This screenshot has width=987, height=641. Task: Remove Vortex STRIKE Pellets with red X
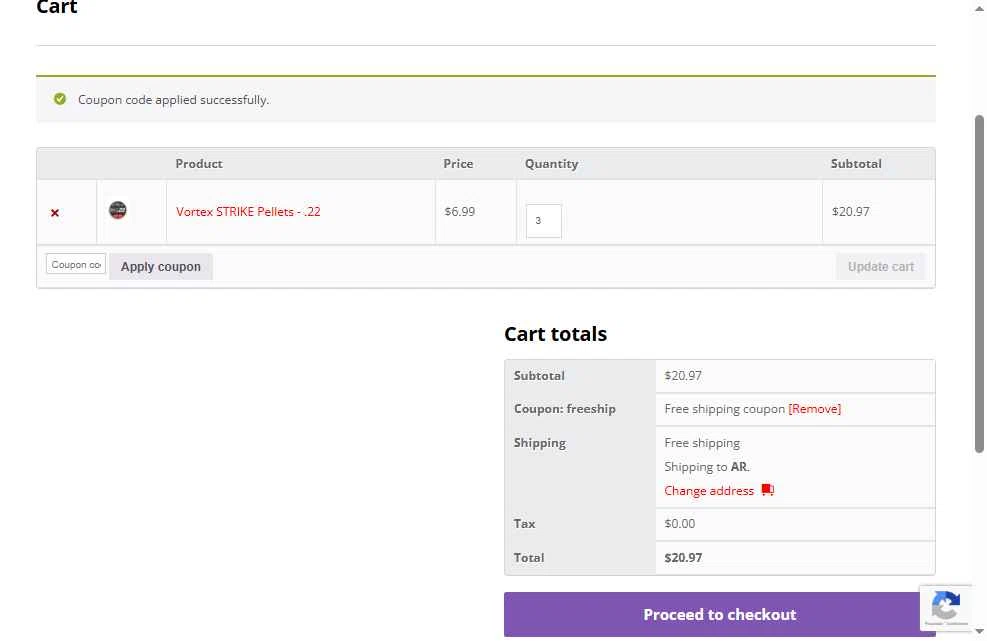point(55,213)
